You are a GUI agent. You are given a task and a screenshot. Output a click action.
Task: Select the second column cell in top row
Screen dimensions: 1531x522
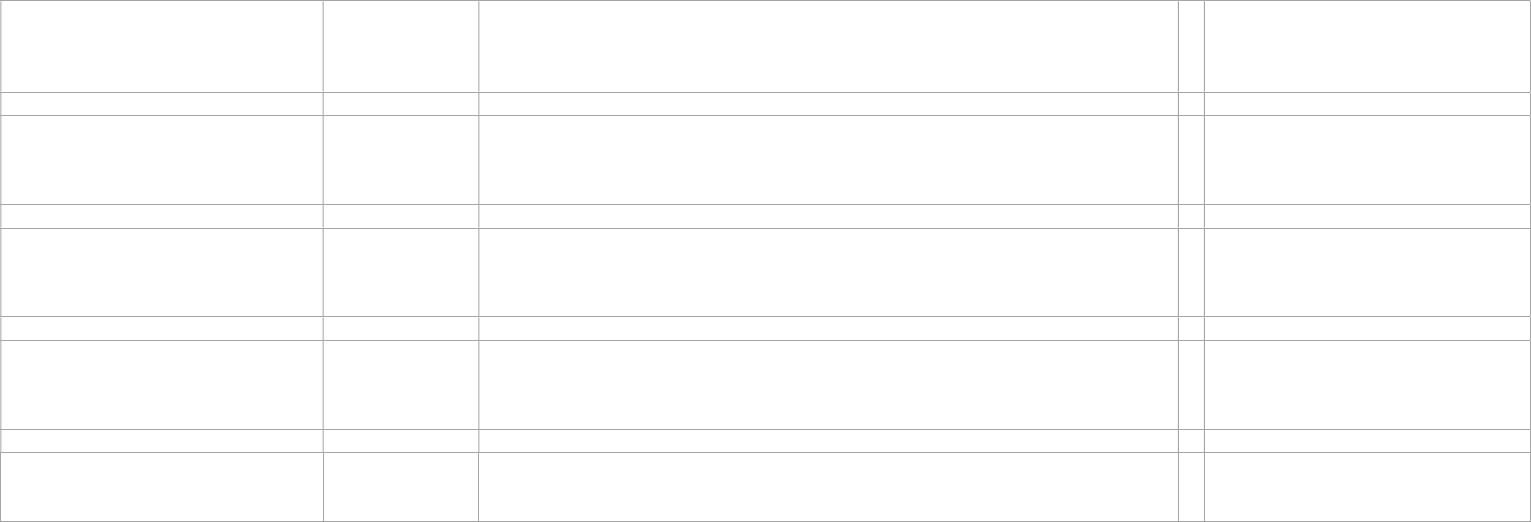point(400,46)
